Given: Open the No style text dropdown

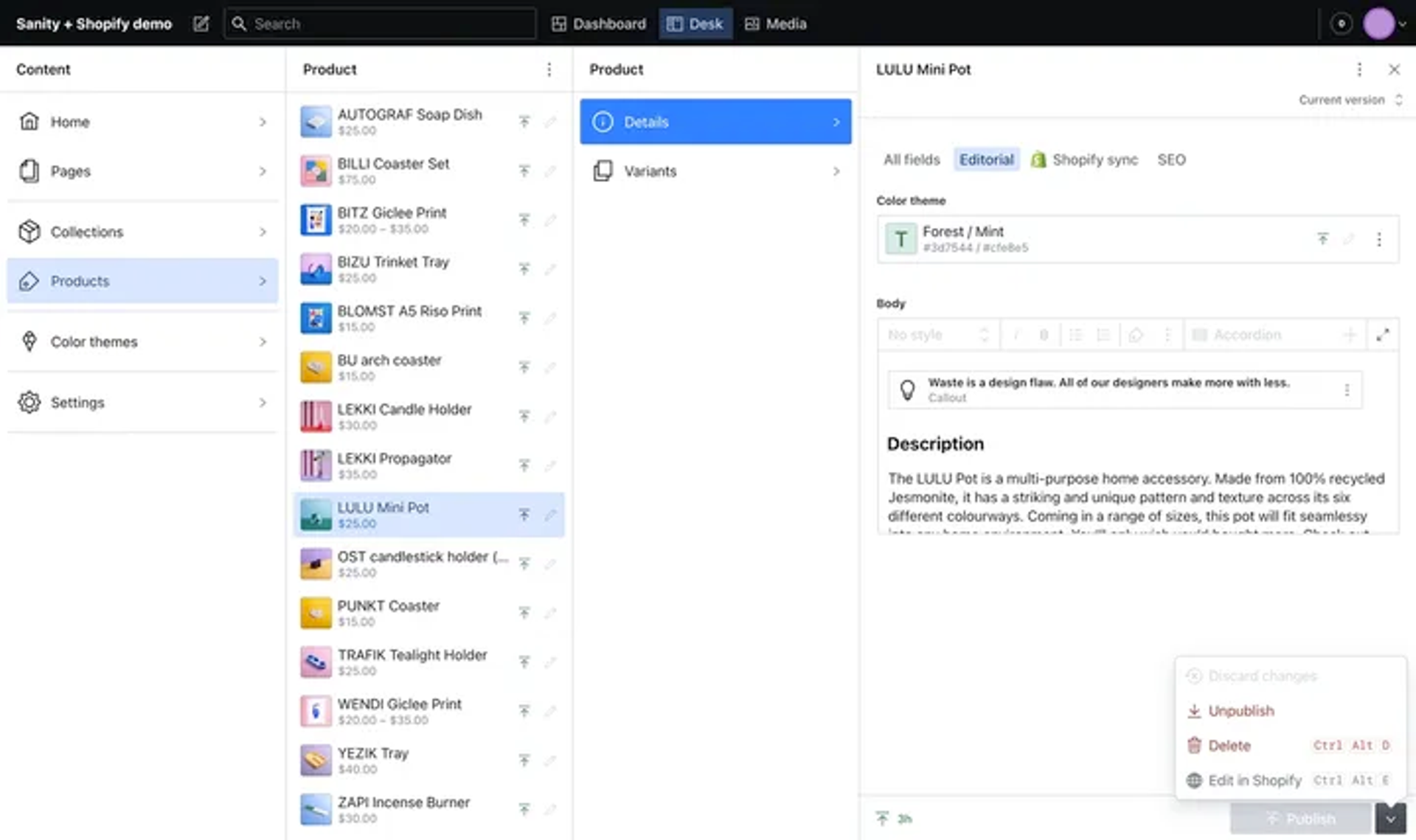Looking at the screenshot, I should (937, 335).
